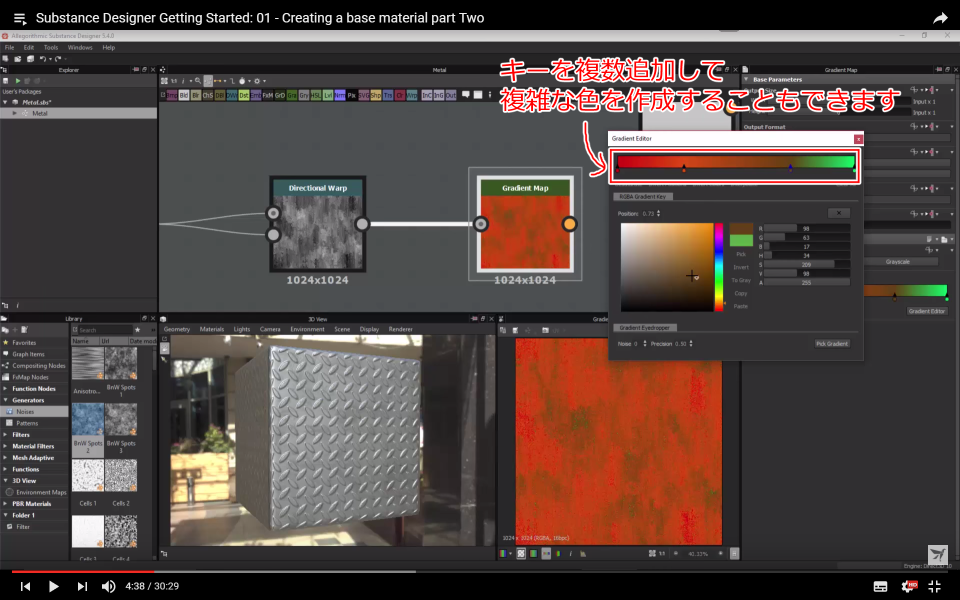Expand the PBR Materials library category
The height and width of the screenshot is (600, 960).
point(6,504)
